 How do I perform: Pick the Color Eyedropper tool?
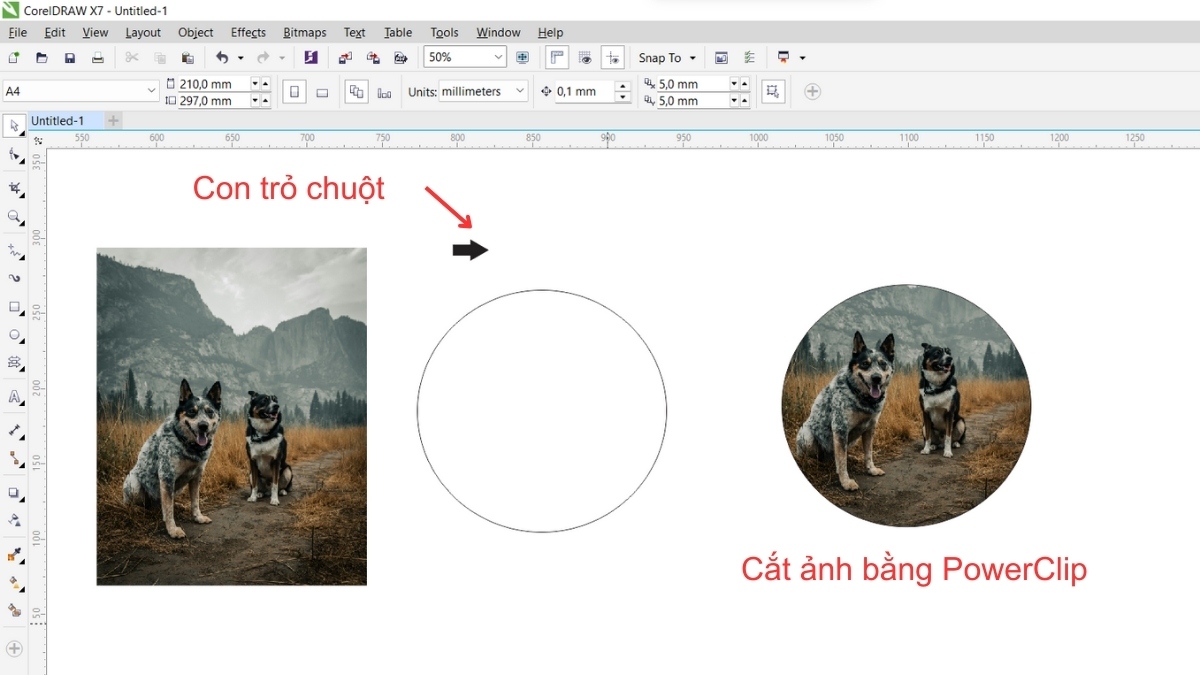pyautogui.click(x=14, y=554)
